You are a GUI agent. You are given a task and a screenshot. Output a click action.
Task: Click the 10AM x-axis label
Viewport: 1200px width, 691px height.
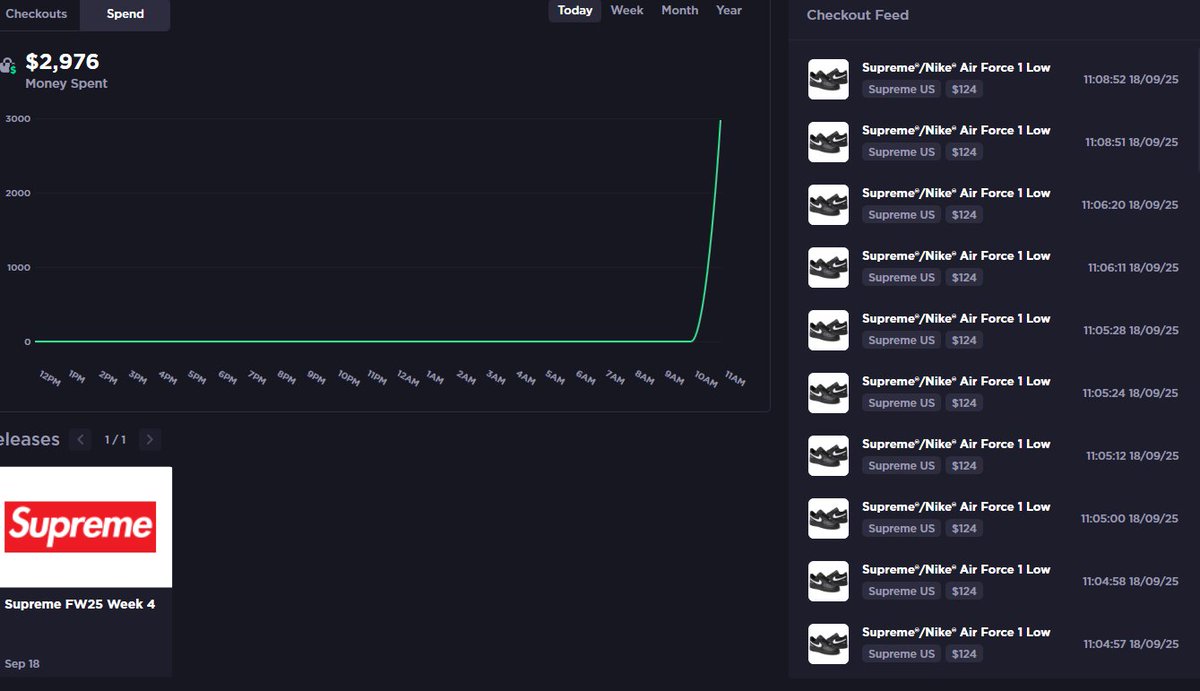pyautogui.click(x=706, y=378)
